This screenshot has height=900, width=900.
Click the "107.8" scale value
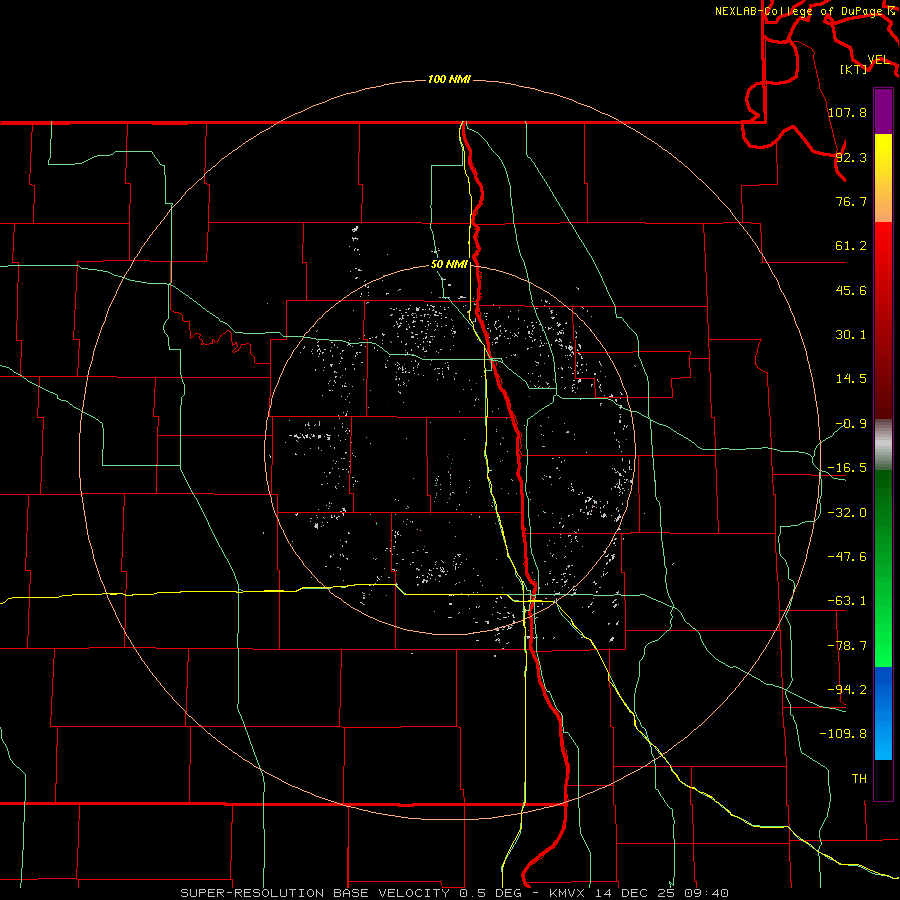847,112
